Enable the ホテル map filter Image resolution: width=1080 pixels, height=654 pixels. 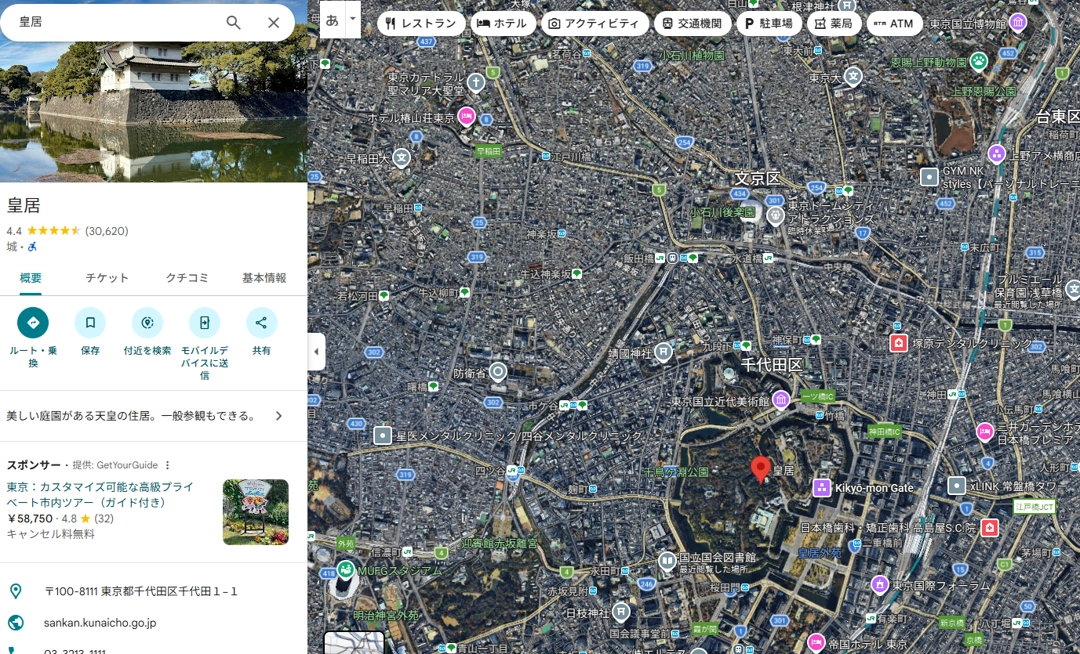[503, 22]
